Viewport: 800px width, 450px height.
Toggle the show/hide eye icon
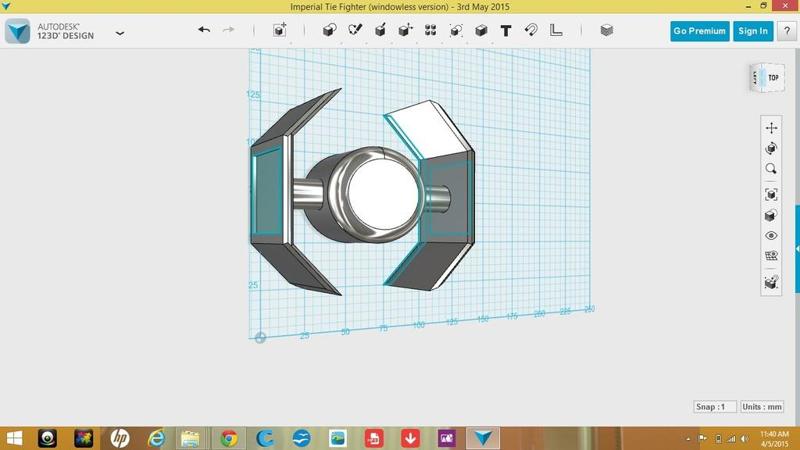tap(771, 235)
